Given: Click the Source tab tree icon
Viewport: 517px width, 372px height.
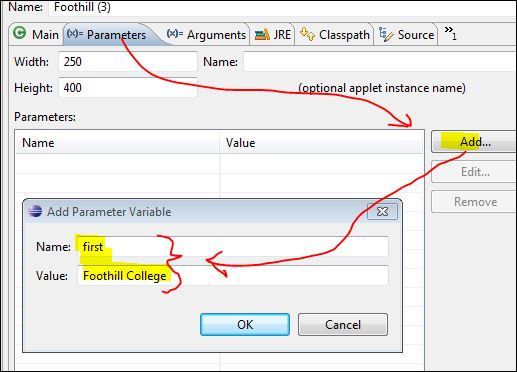Looking at the screenshot, I should 386,34.
